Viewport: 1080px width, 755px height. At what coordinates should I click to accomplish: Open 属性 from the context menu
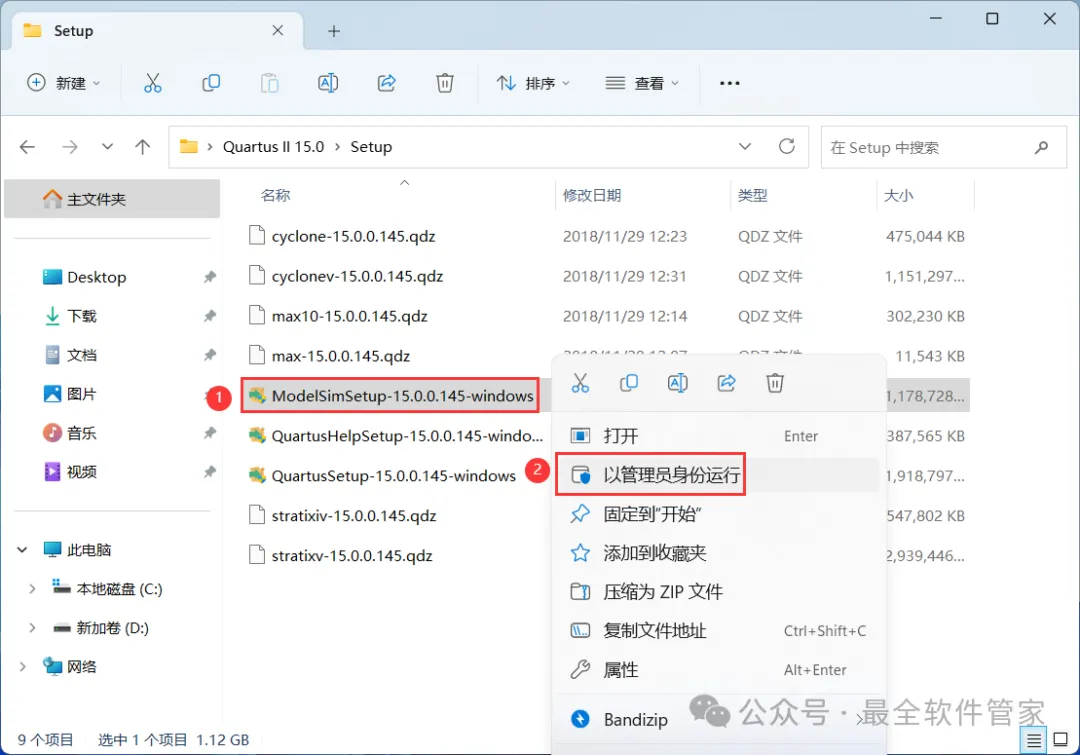coord(718,670)
